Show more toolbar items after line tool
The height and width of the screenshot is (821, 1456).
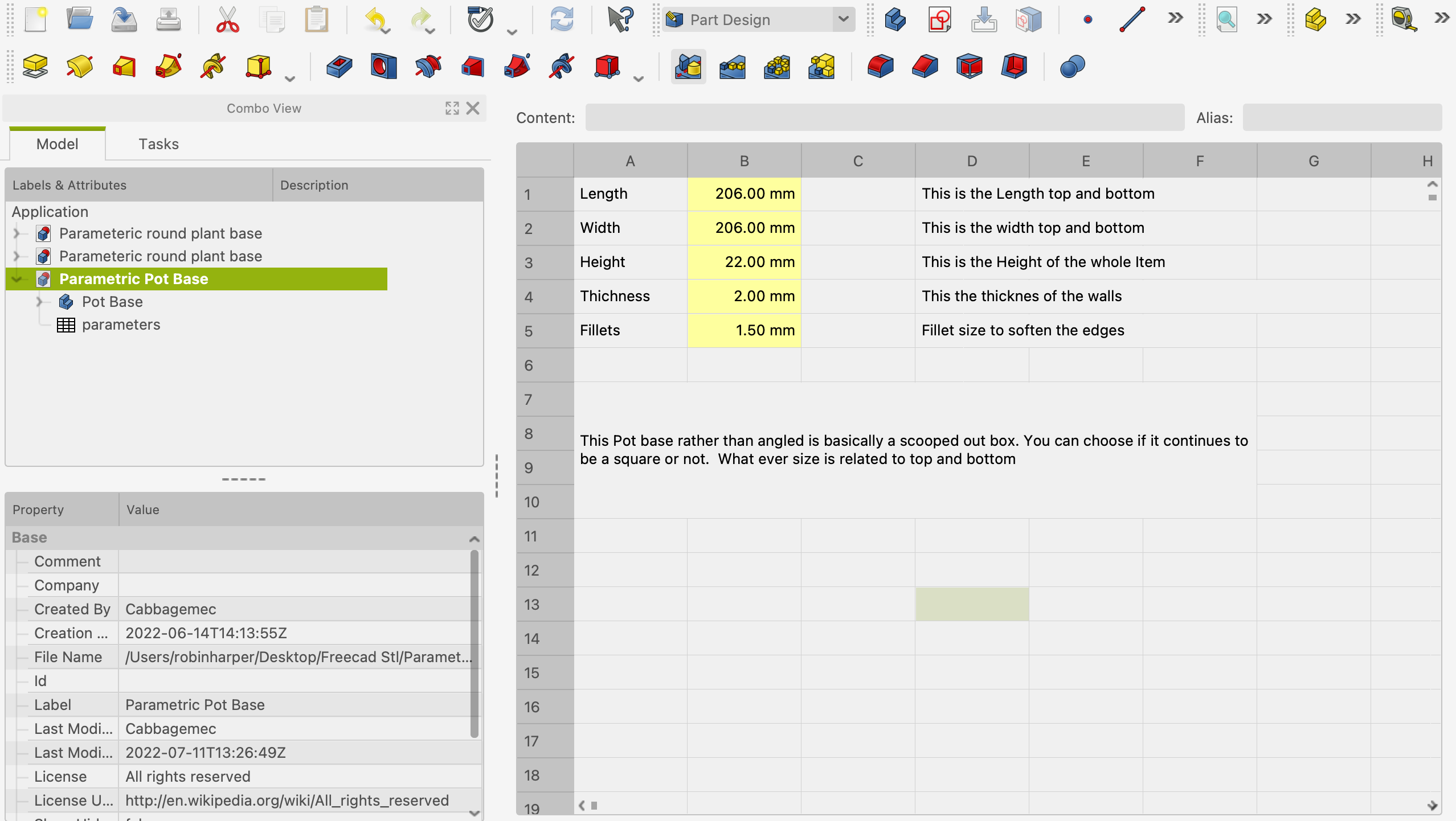[x=1175, y=18]
